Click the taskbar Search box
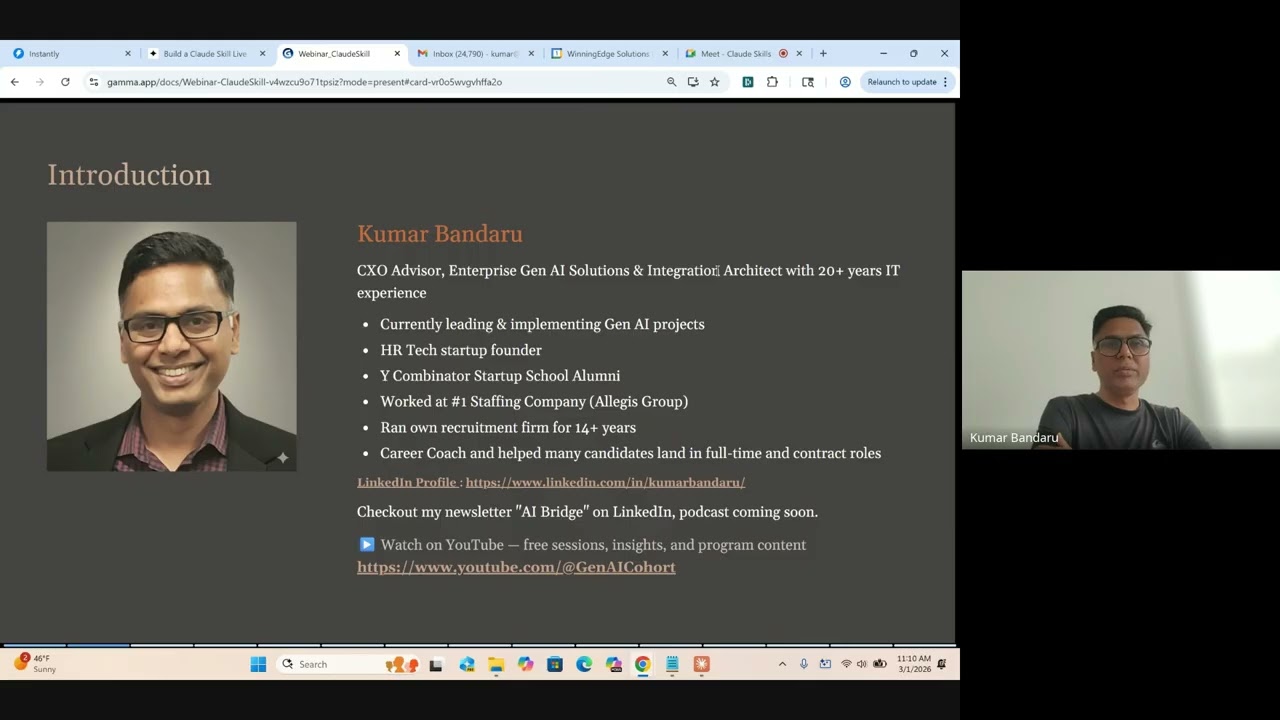The image size is (1280, 720). tap(348, 664)
